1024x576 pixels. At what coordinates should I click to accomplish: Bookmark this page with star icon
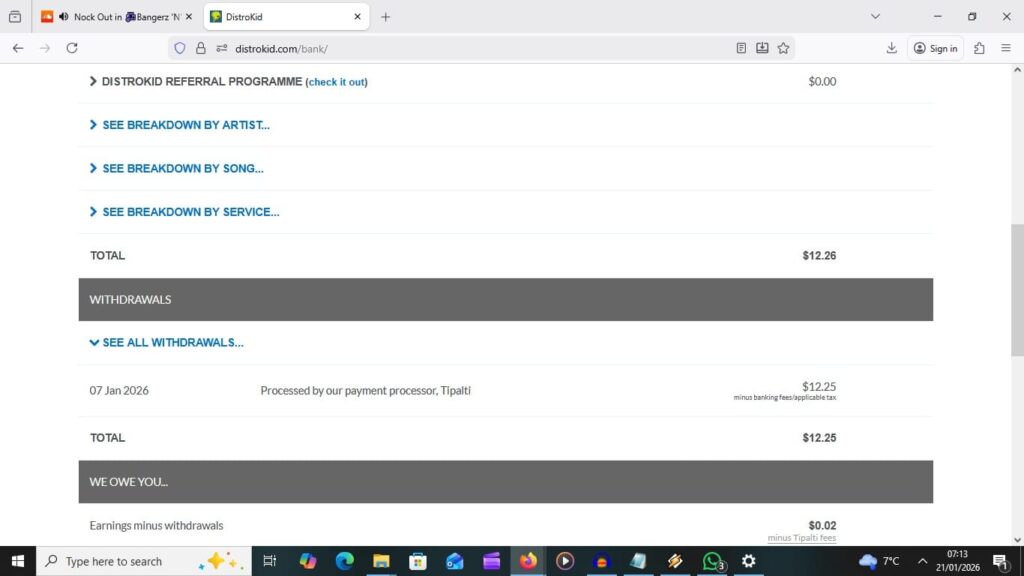[x=783, y=48]
